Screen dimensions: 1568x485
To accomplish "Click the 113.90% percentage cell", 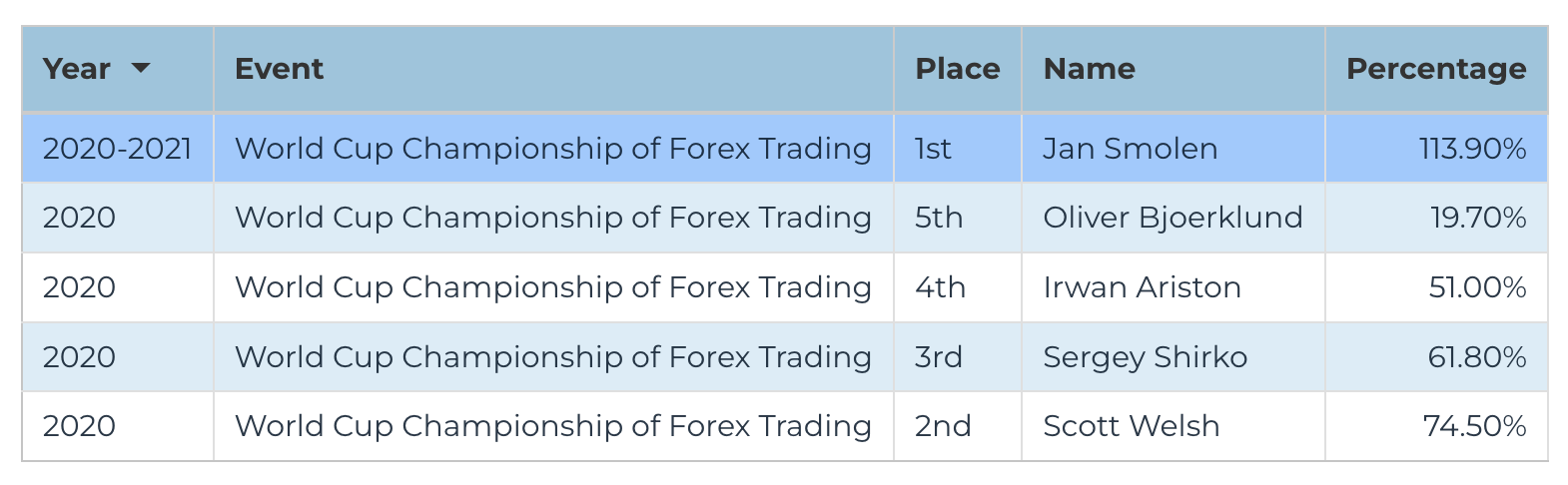I will coord(1436,149).
